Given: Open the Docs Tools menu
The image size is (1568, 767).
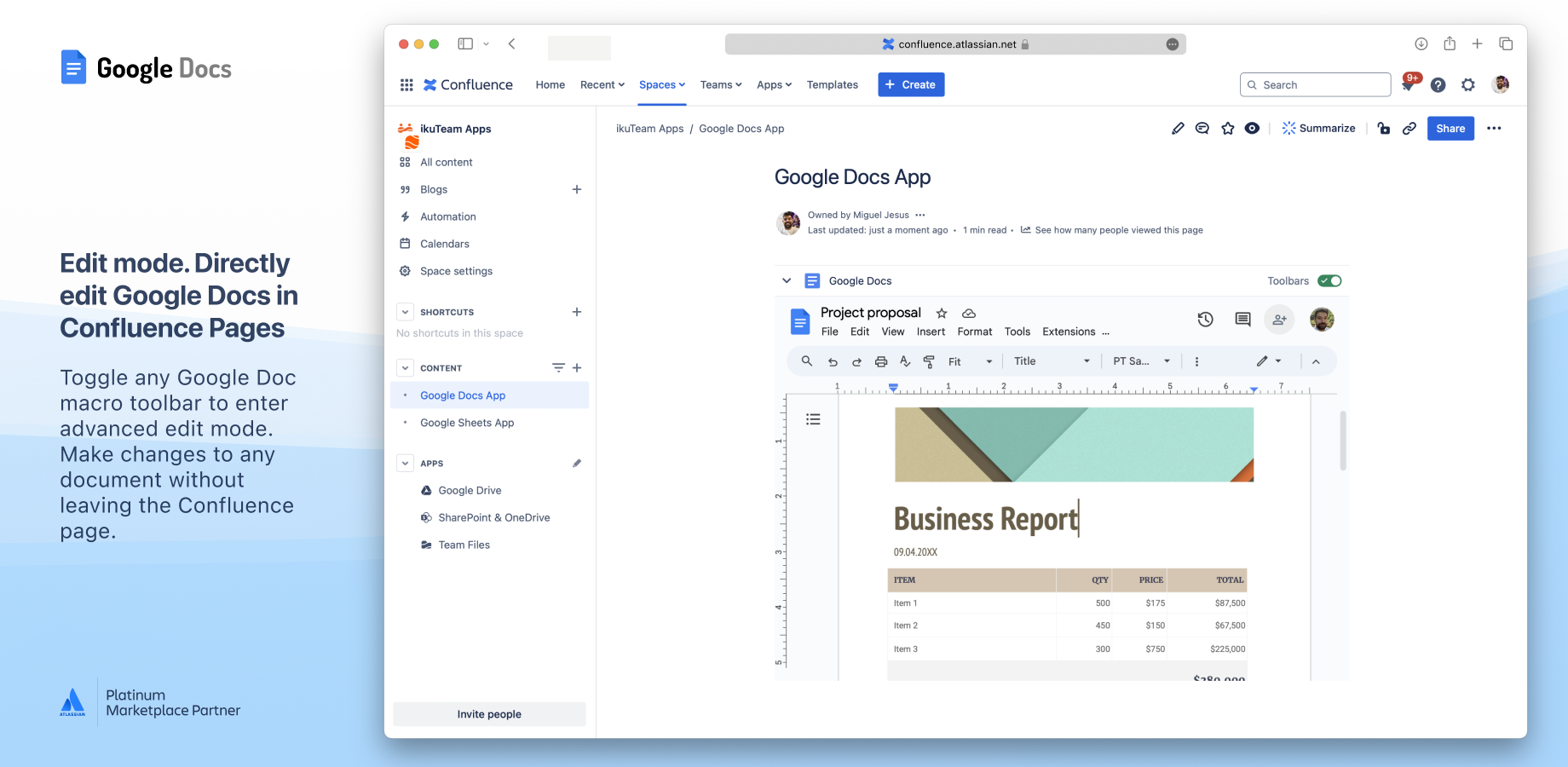Looking at the screenshot, I should point(1017,332).
